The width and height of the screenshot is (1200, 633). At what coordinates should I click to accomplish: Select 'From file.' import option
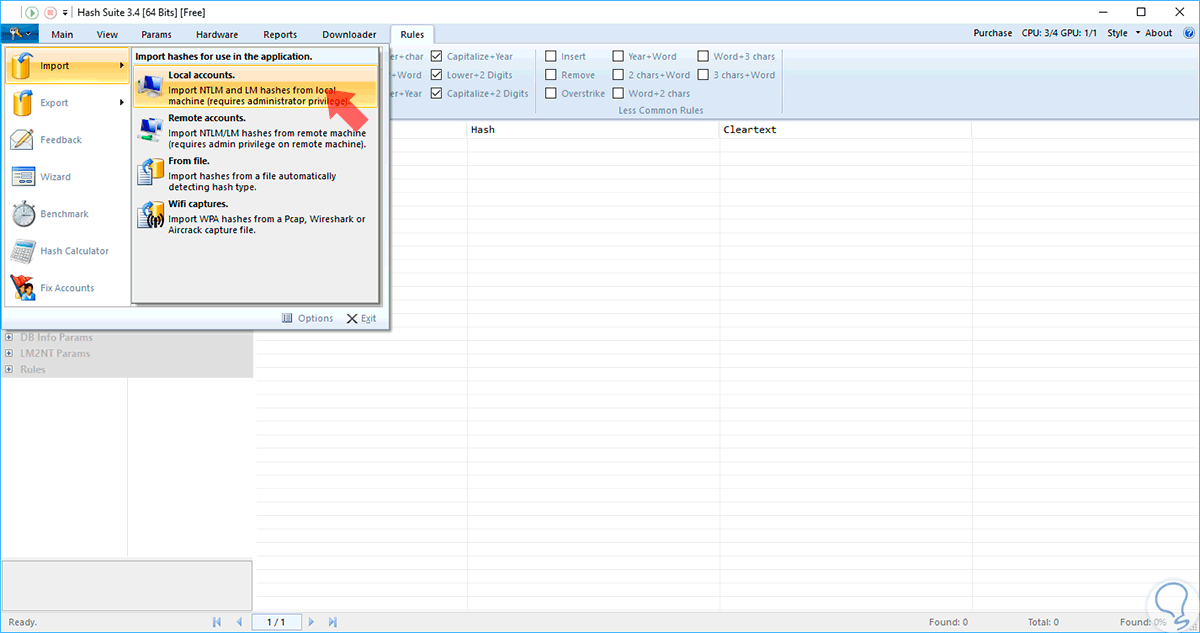256,174
